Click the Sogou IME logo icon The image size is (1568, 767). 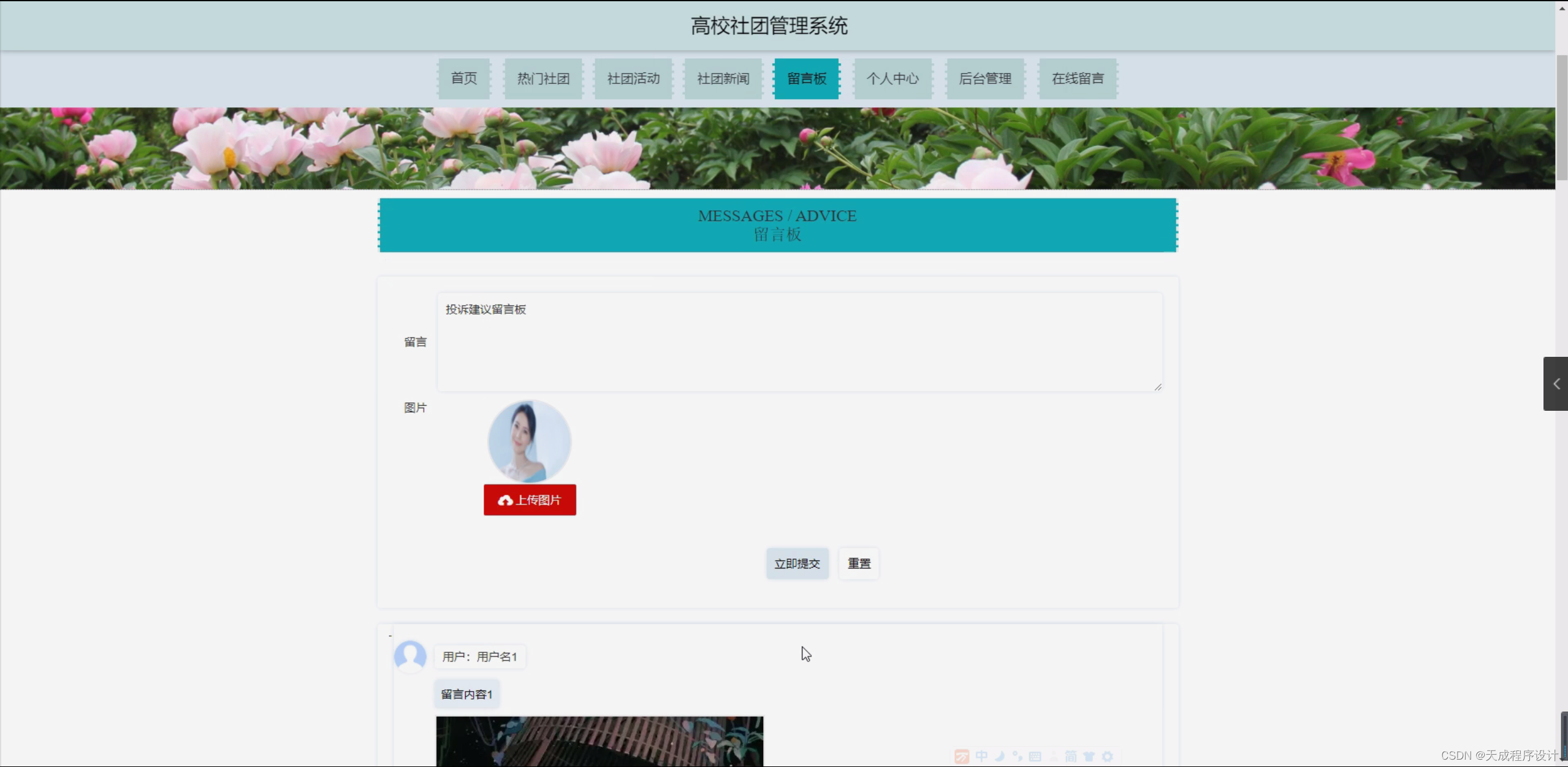tap(962, 757)
